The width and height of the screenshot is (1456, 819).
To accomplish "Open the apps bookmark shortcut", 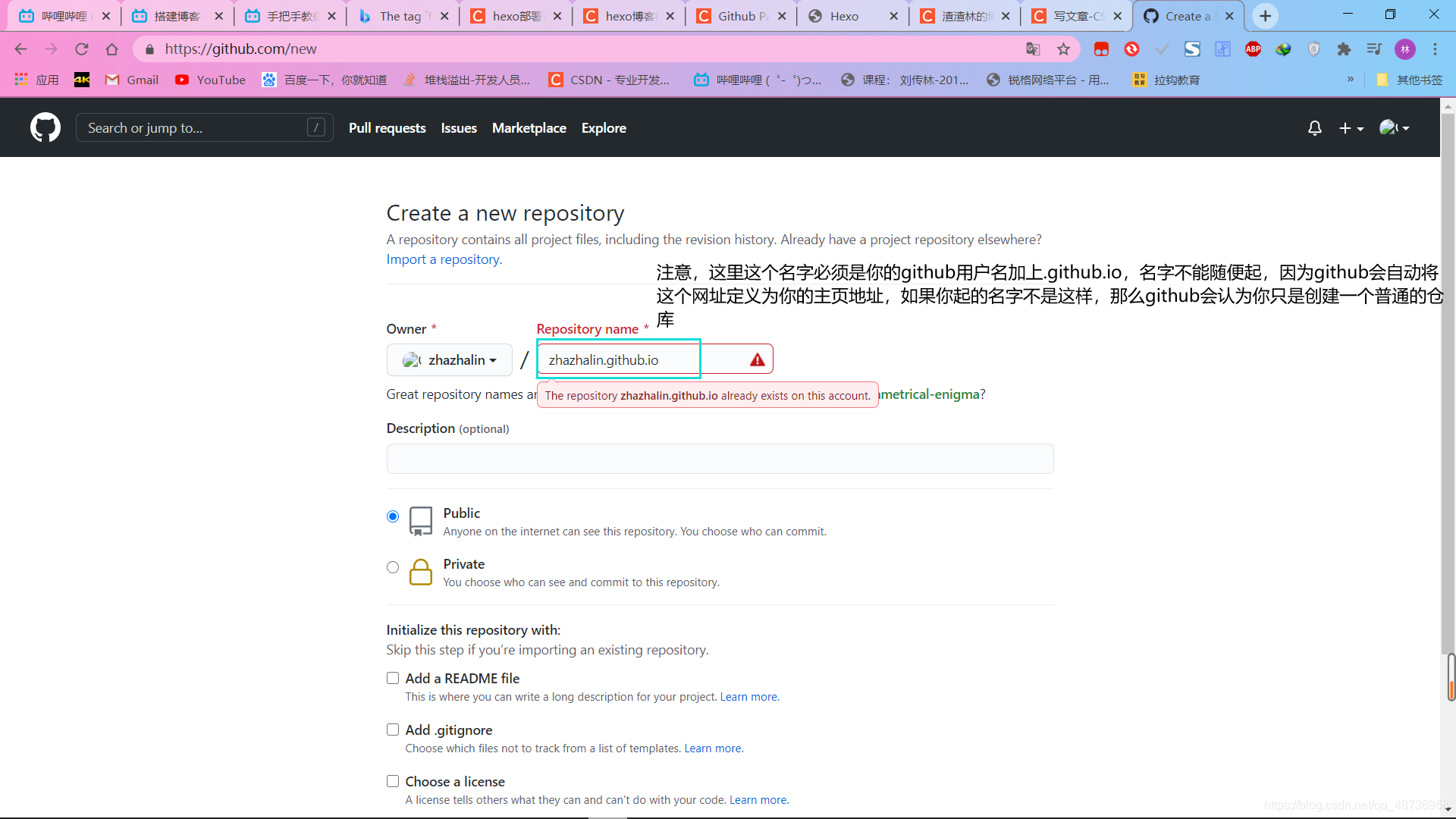I will tap(36, 80).
